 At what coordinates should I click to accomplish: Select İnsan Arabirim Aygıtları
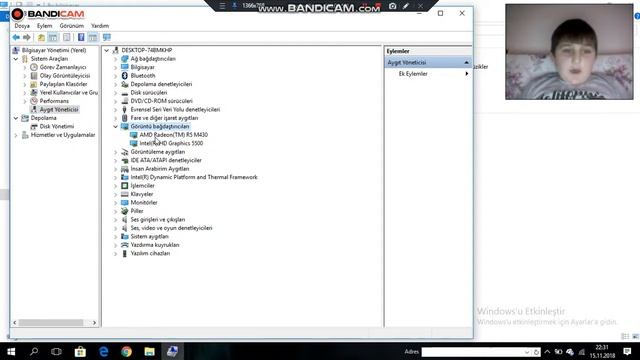coord(160,169)
